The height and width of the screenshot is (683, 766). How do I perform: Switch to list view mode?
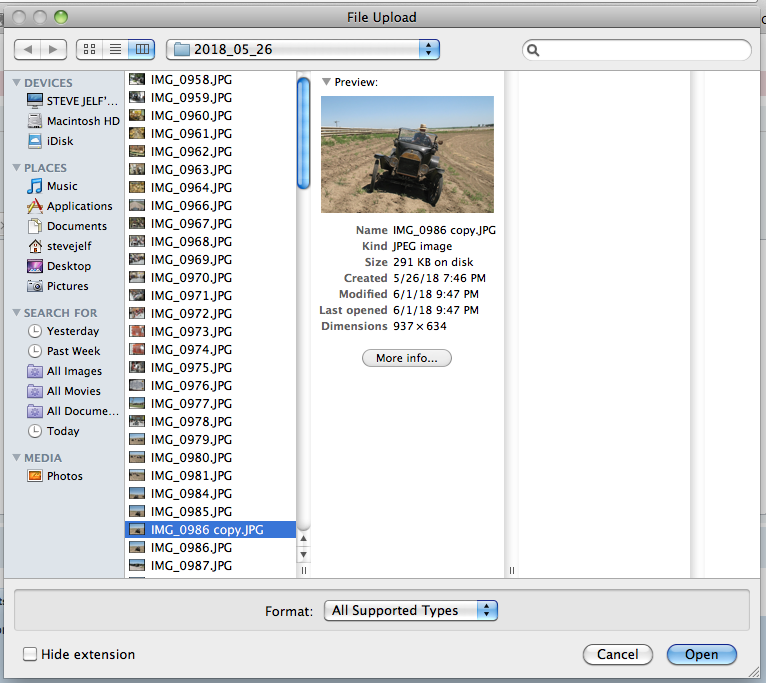[x=115, y=49]
